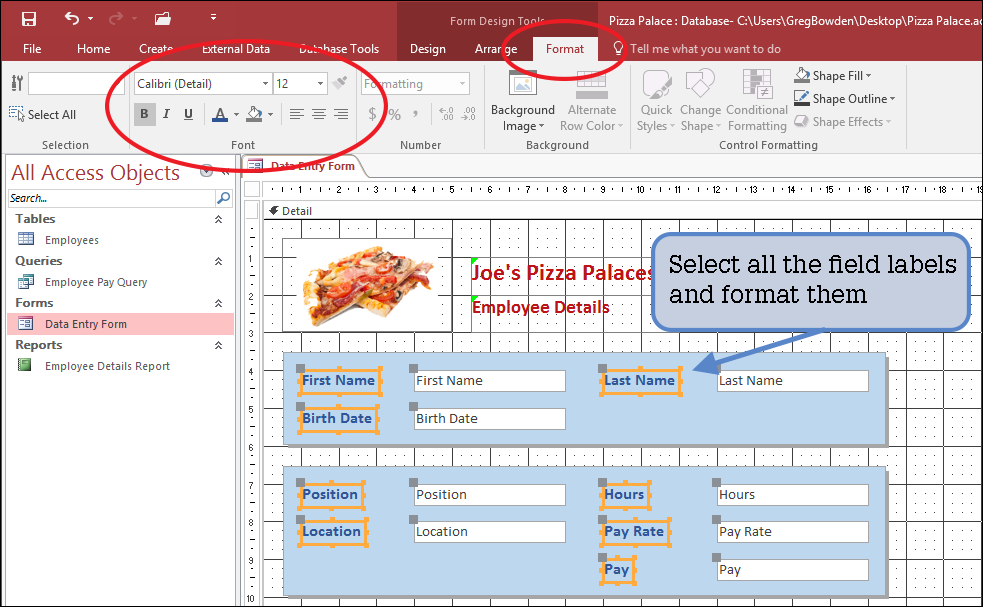Open Customize Quick Access Toolbar arrow
The image size is (983, 607).
click(213, 18)
